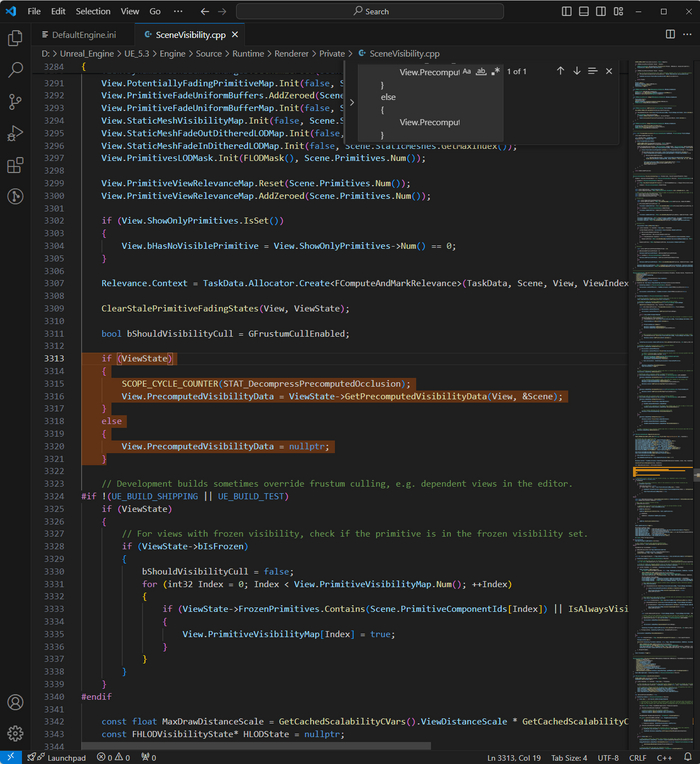
Task: Toggle Use Regular Expression in find widget
Action: point(495,72)
